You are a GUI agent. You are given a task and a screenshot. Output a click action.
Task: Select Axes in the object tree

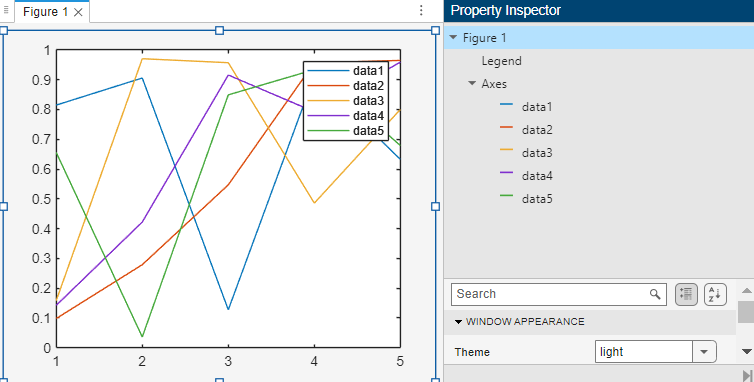494,84
